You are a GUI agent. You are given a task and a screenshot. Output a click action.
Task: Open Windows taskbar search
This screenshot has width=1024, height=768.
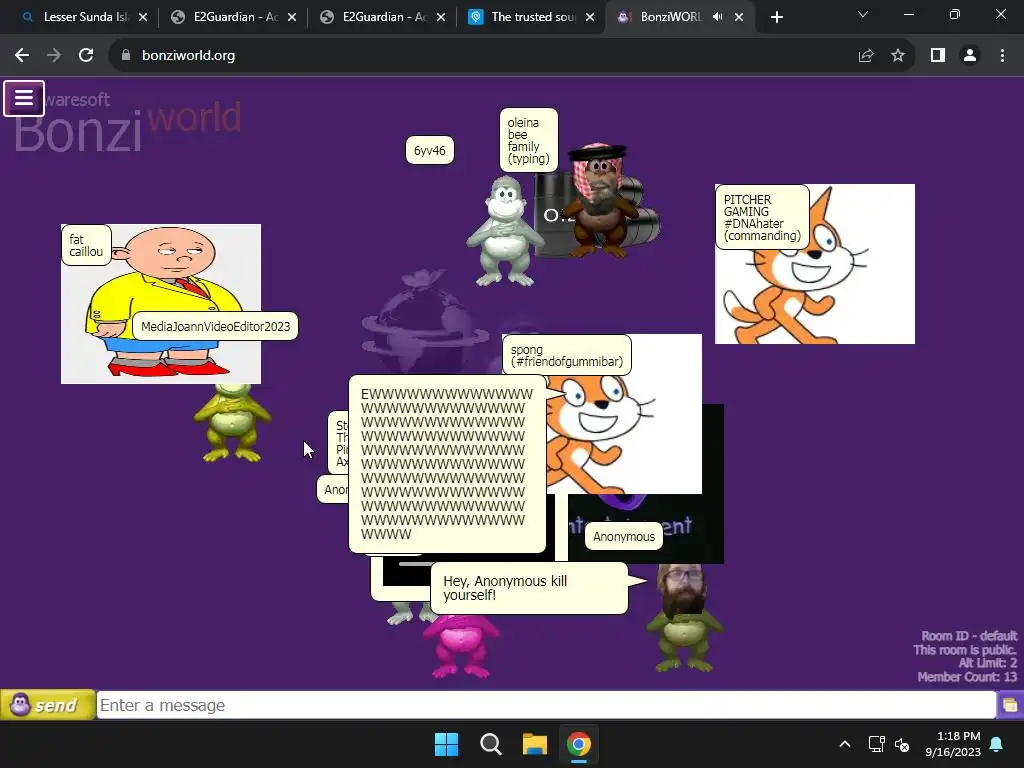point(490,744)
